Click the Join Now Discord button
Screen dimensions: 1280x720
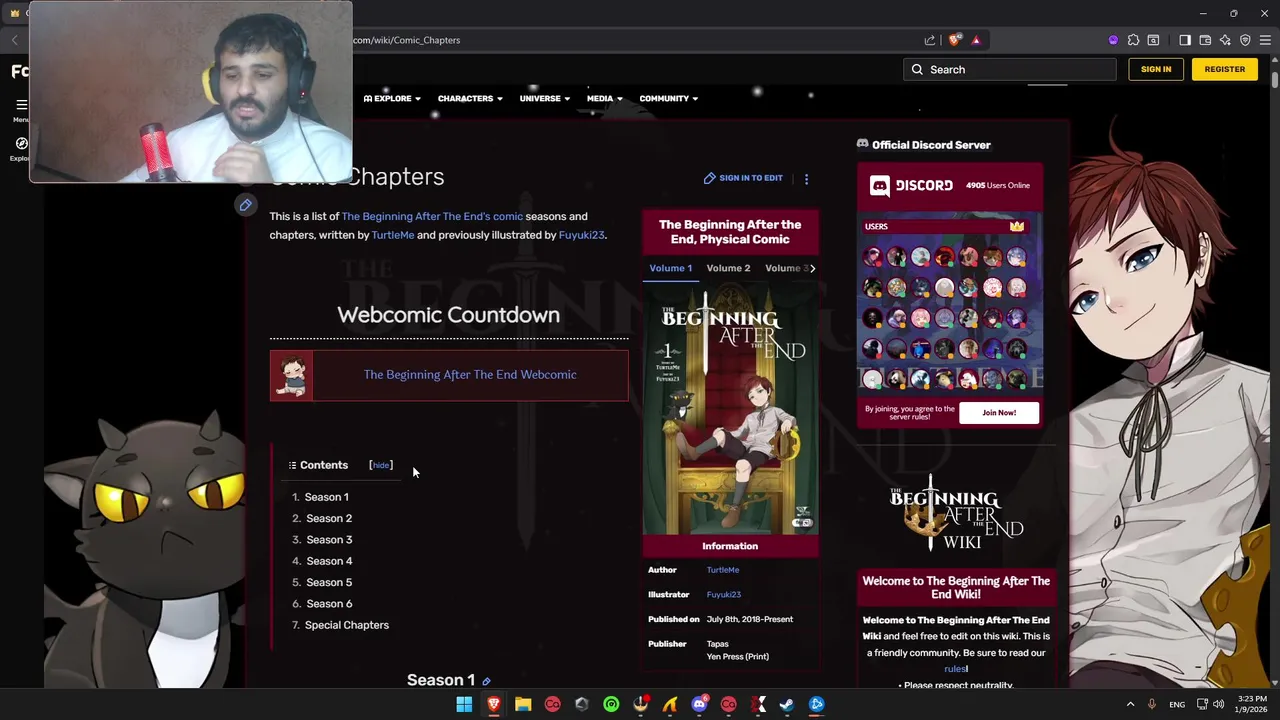(x=999, y=412)
